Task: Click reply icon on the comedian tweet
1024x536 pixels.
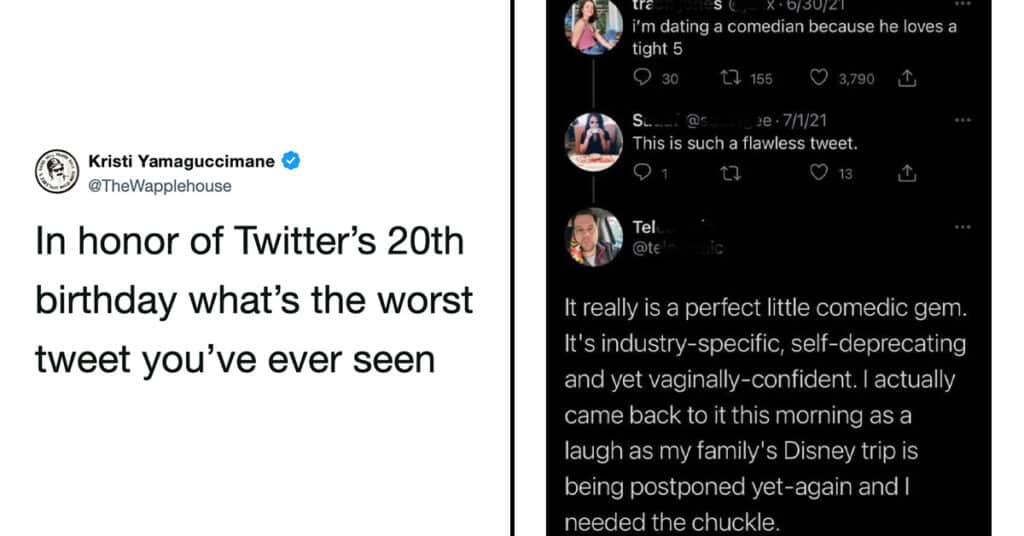Action: (x=643, y=78)
